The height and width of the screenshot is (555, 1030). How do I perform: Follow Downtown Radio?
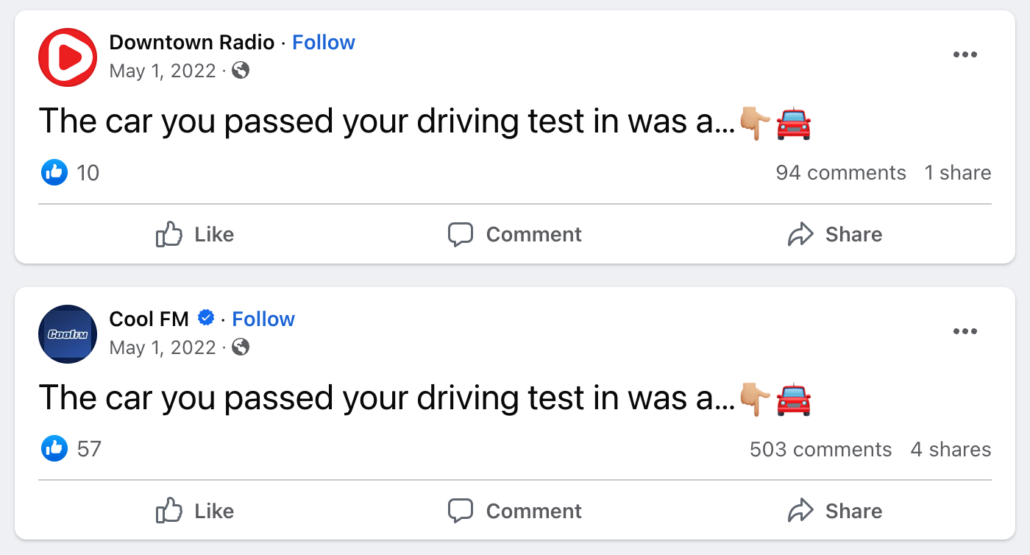point(323,42)
